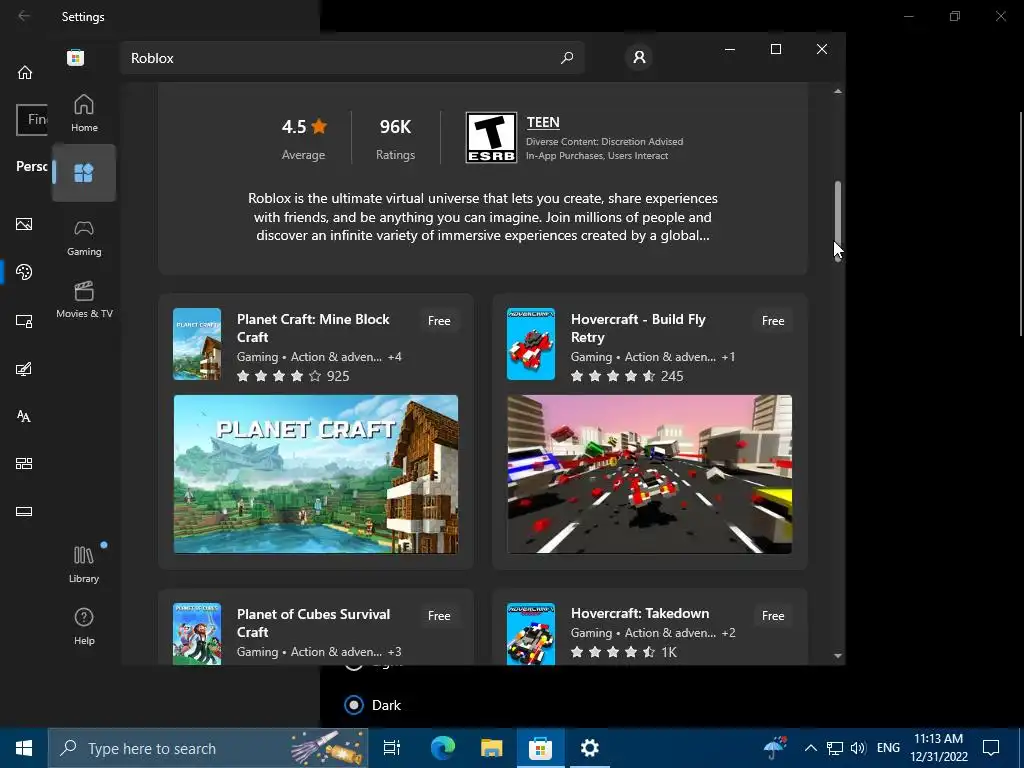Open Lock screen icon in Settings sidebar
The image size is (1024, 768).
[x=24, y=321]
